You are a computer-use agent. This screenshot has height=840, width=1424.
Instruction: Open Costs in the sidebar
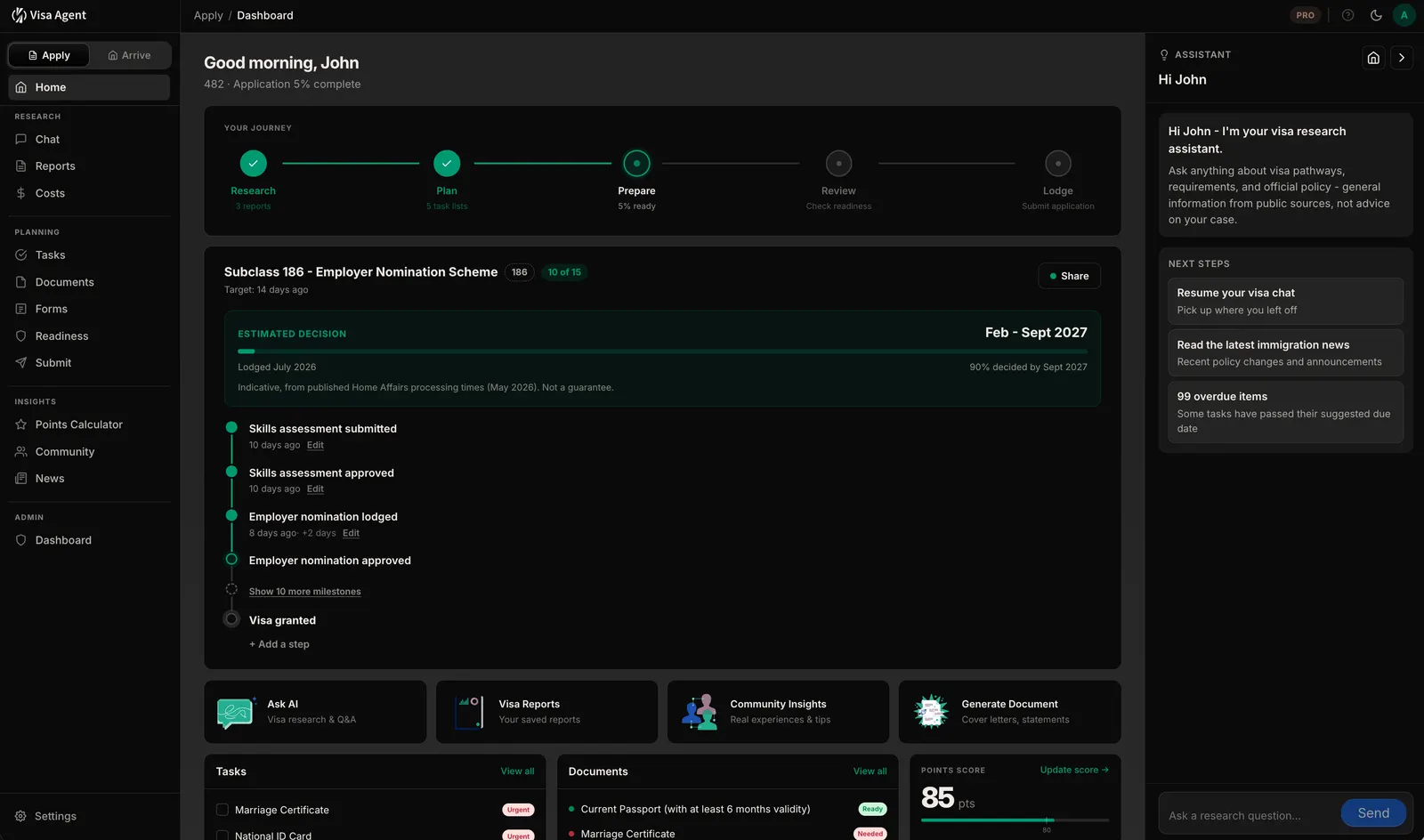tap(89, 193)
